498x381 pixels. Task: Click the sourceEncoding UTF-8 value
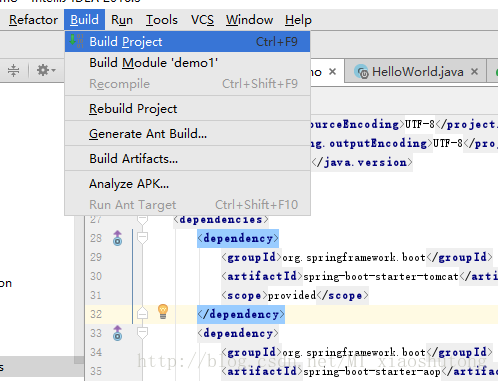[420, 124]
